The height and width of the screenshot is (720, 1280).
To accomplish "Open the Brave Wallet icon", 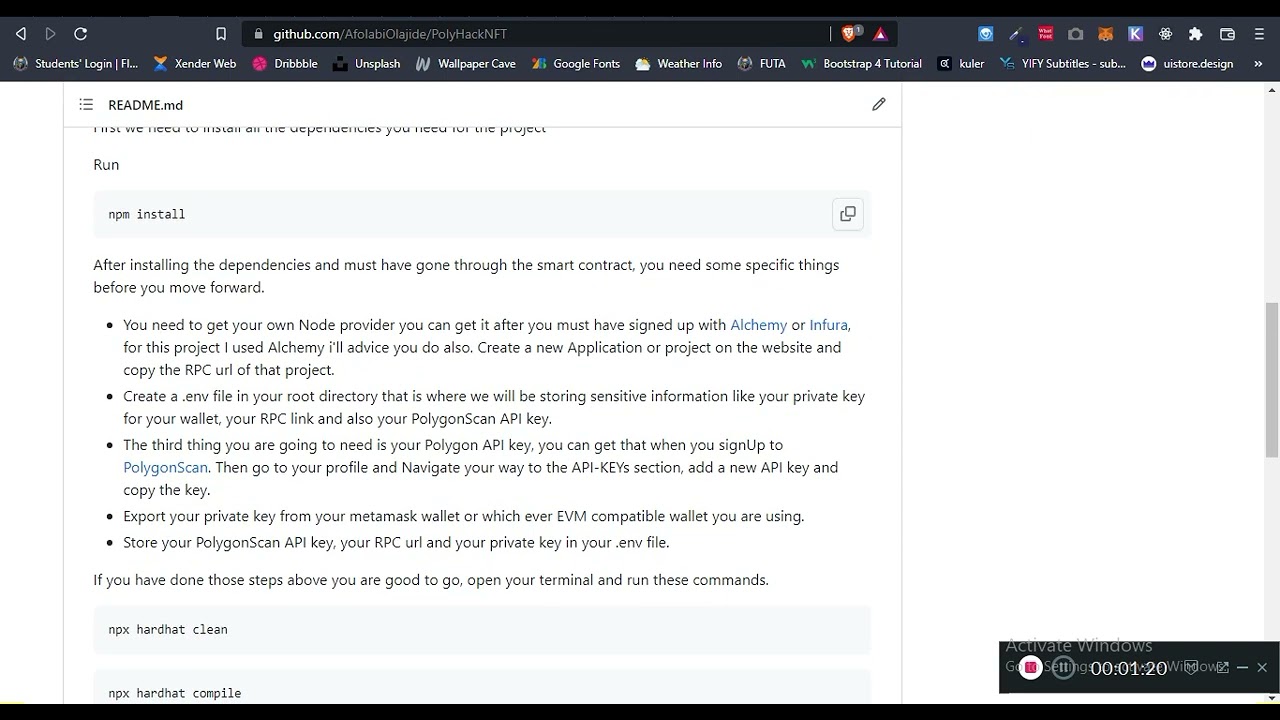I will pos(1228,33).
